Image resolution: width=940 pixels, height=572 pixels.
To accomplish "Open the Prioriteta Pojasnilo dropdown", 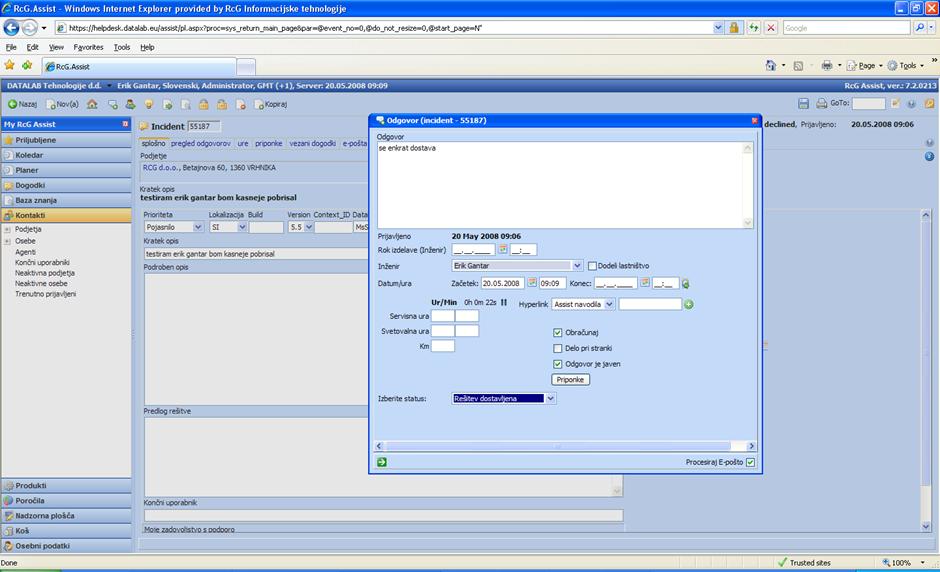I will point(198,227).
